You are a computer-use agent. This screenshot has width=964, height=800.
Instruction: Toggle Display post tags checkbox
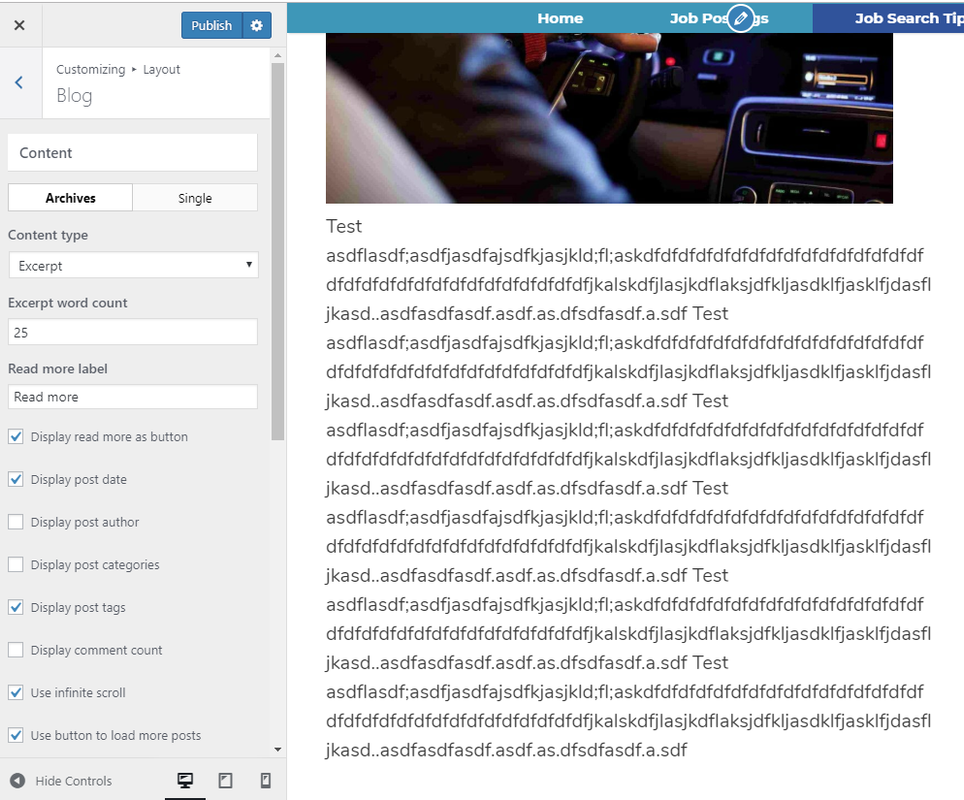pos(16,608)
